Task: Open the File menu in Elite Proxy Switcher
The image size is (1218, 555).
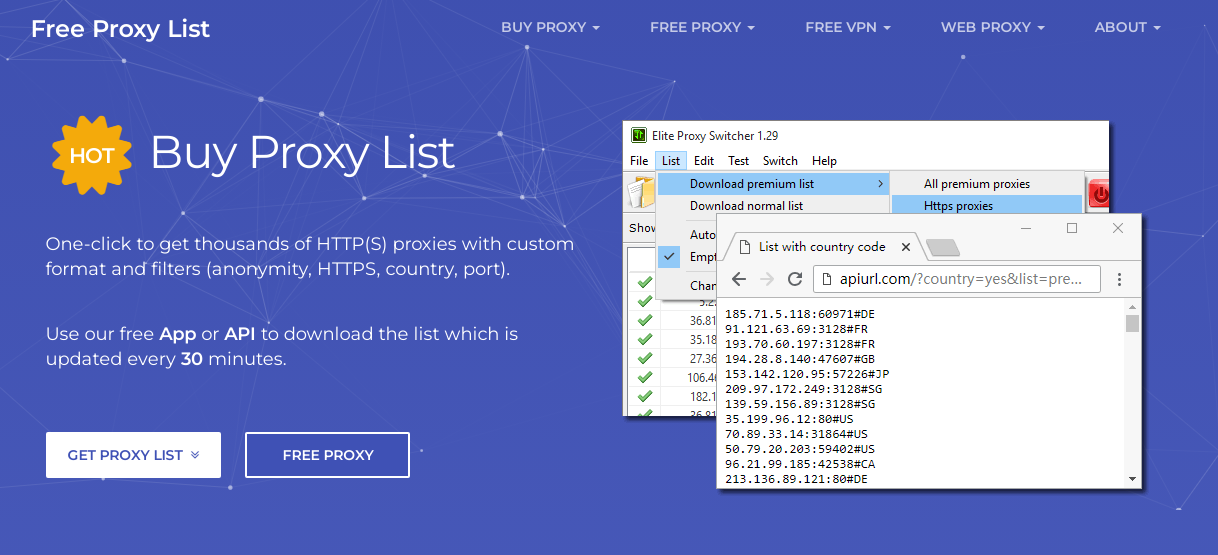Action: pos(639,160)
